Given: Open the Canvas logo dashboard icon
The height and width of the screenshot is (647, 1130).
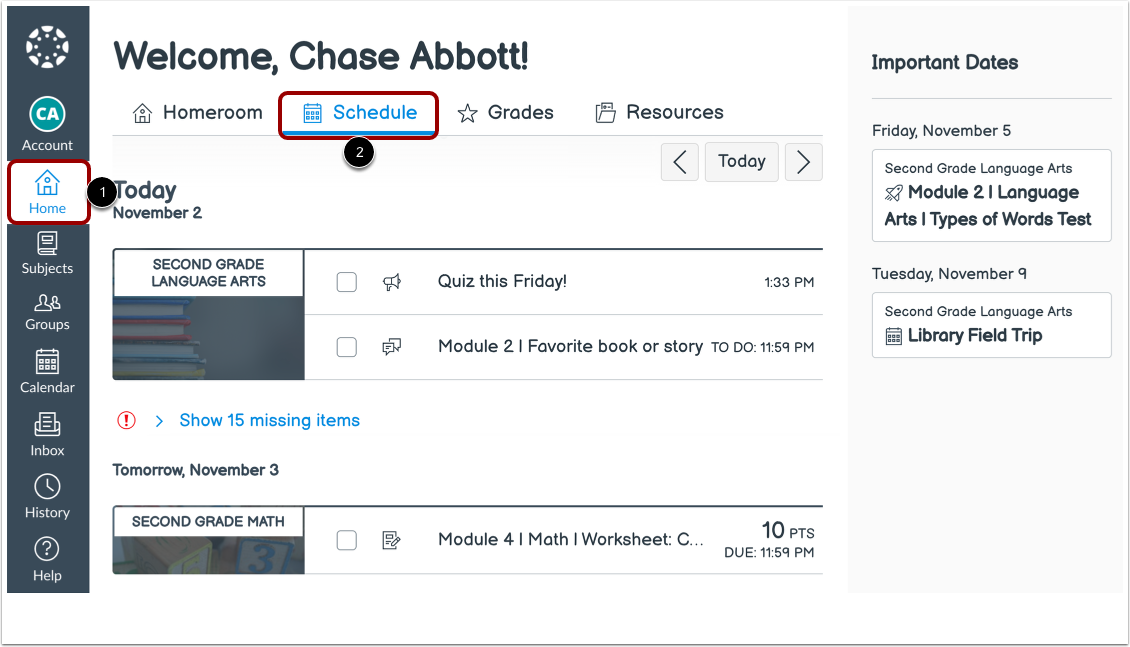Looking at the screenshot, I should click(47, 47).
